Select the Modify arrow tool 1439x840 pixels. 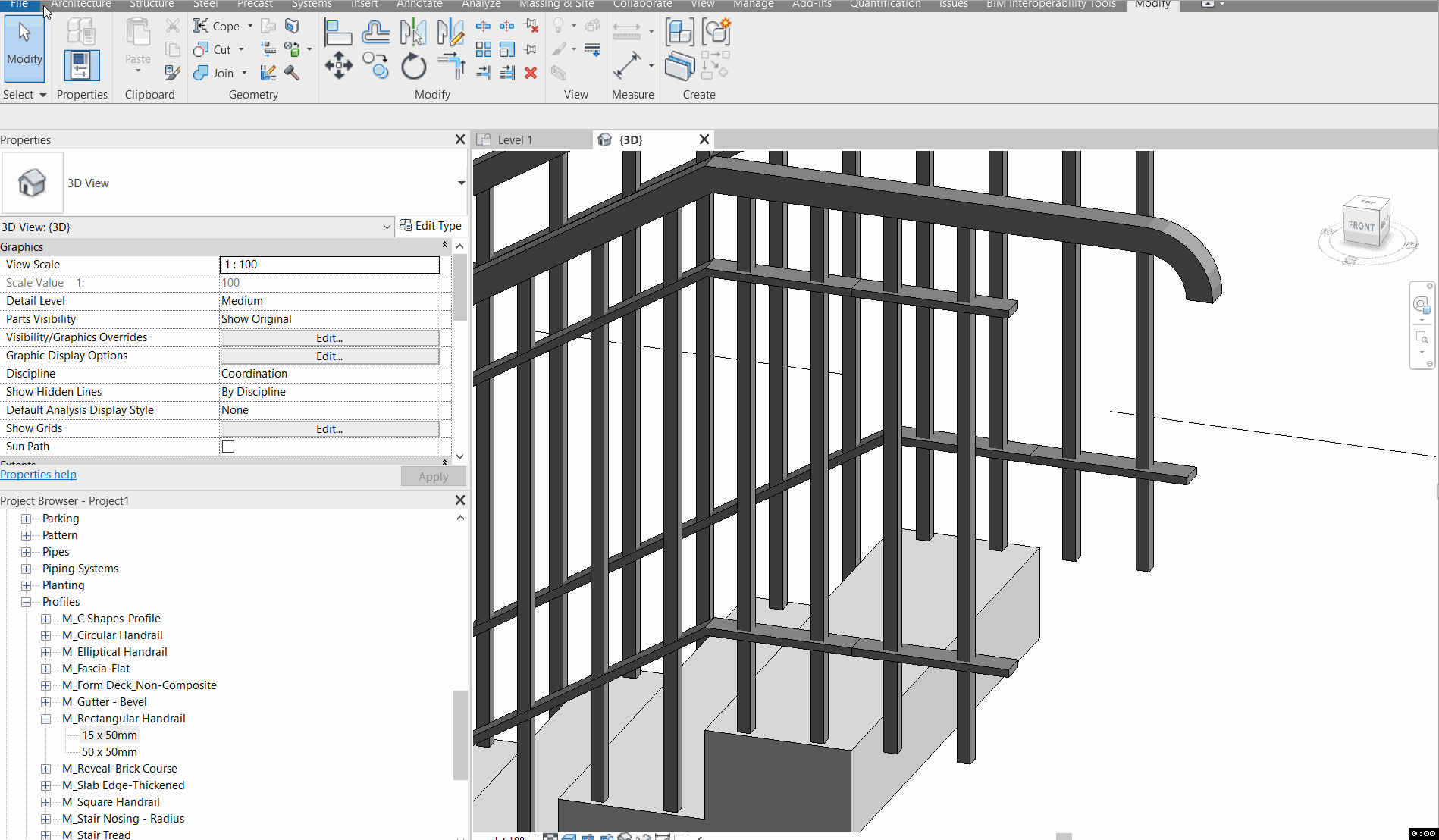(24, 47)
